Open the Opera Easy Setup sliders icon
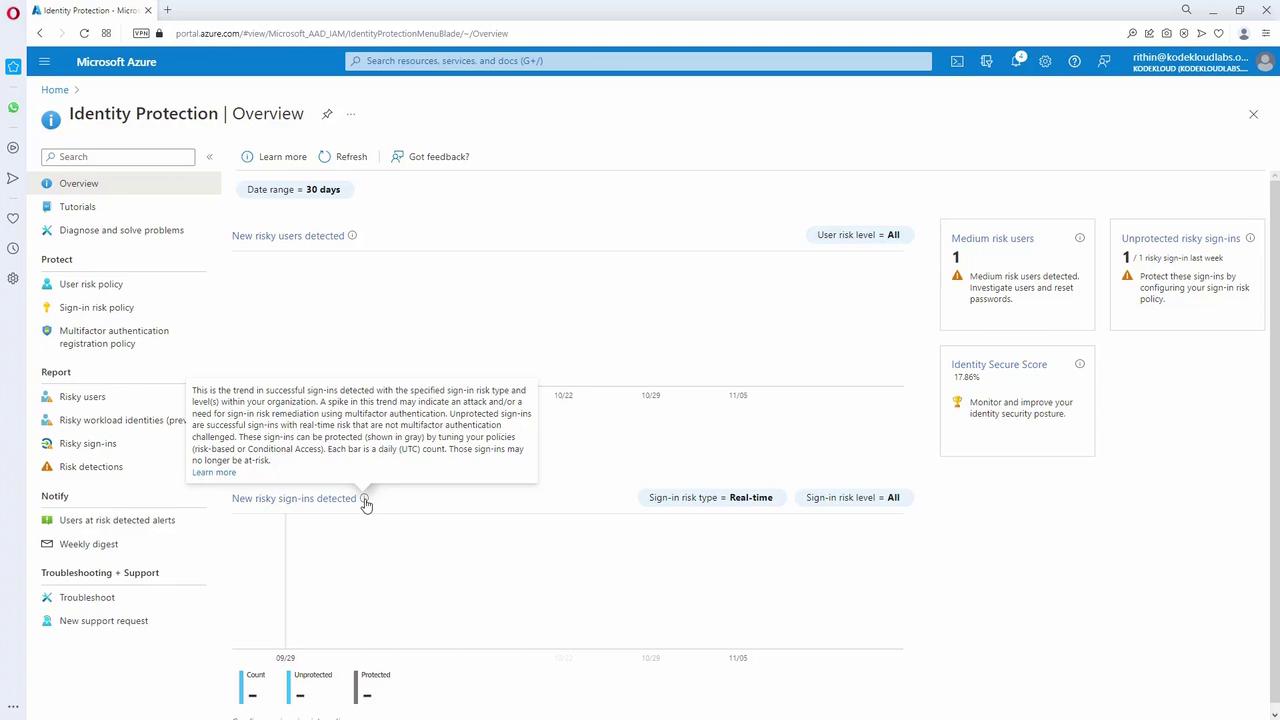The height and width of the screenshot is (720, 1280). (x=1265, y=33)
